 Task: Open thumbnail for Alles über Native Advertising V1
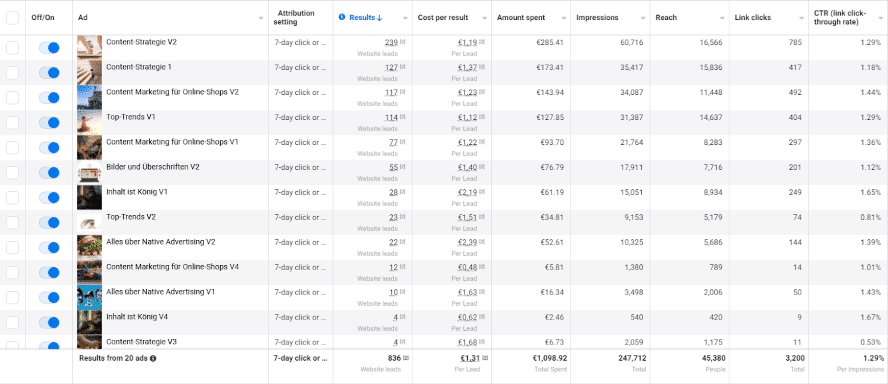click(89, 297)
